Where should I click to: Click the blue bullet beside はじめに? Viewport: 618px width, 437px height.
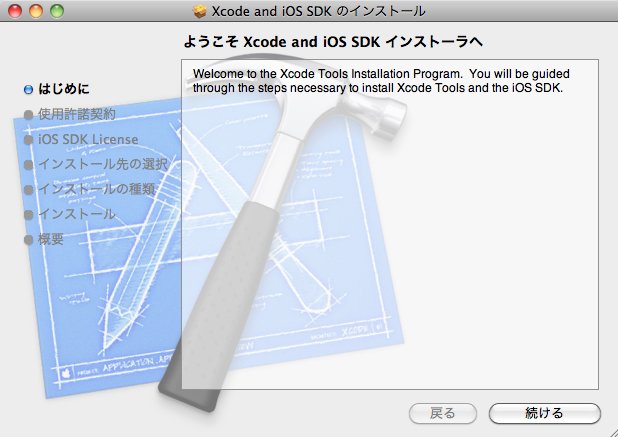pos(28,90)
